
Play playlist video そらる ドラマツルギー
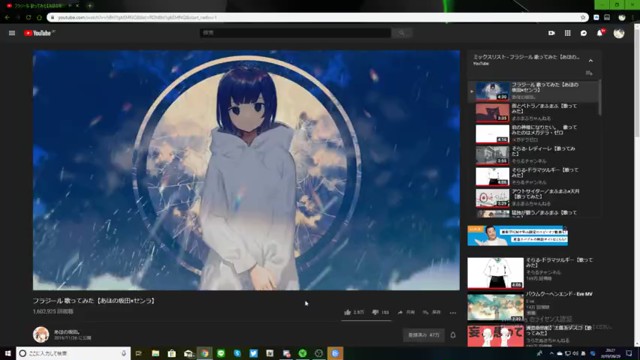pos(534,176)
